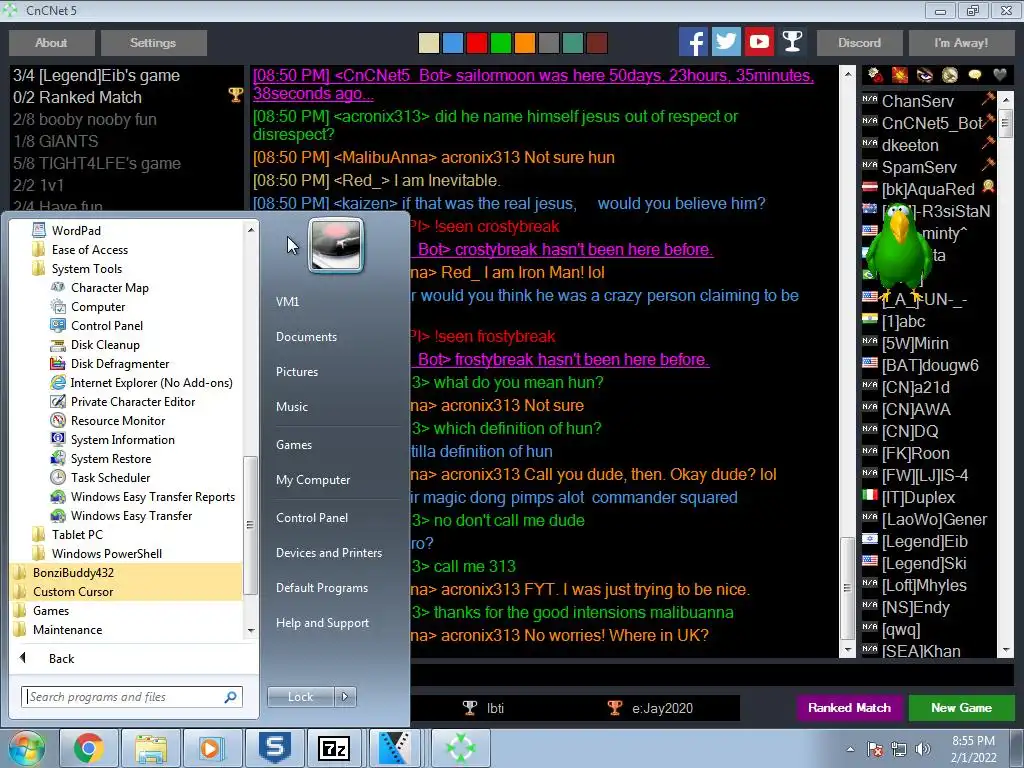Viewport: 1024px width, 768px height.
Task: Launch Task Scheduler
Action: pyautogui.click(x=110, y=477)
